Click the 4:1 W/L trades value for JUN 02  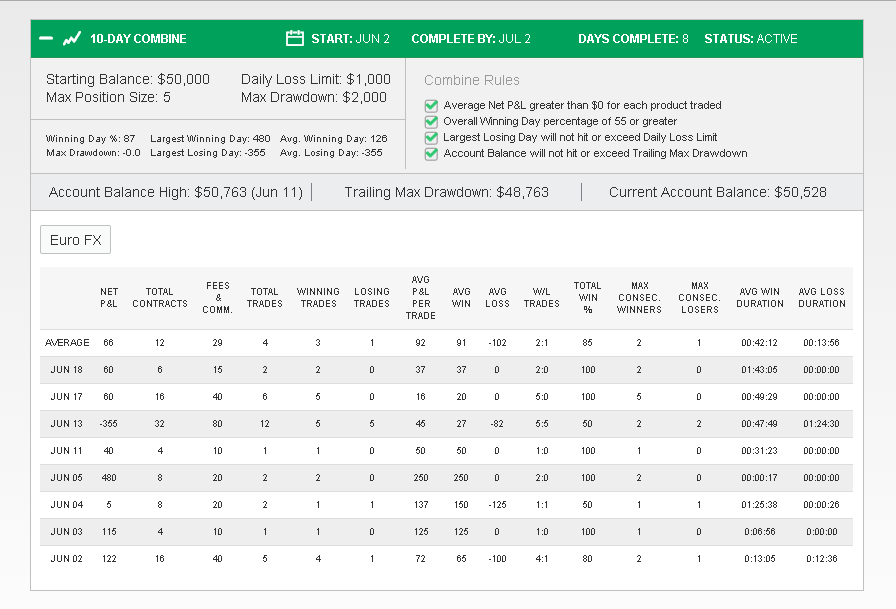tap(542, 559)
